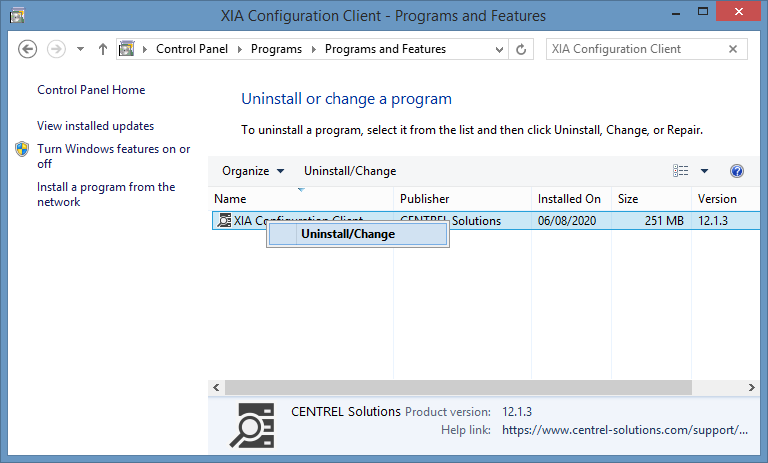This screenshot has height=463, width=768.
Task: Select the 06/08/2020 installed date cell
Action: [x=567, y=221]
